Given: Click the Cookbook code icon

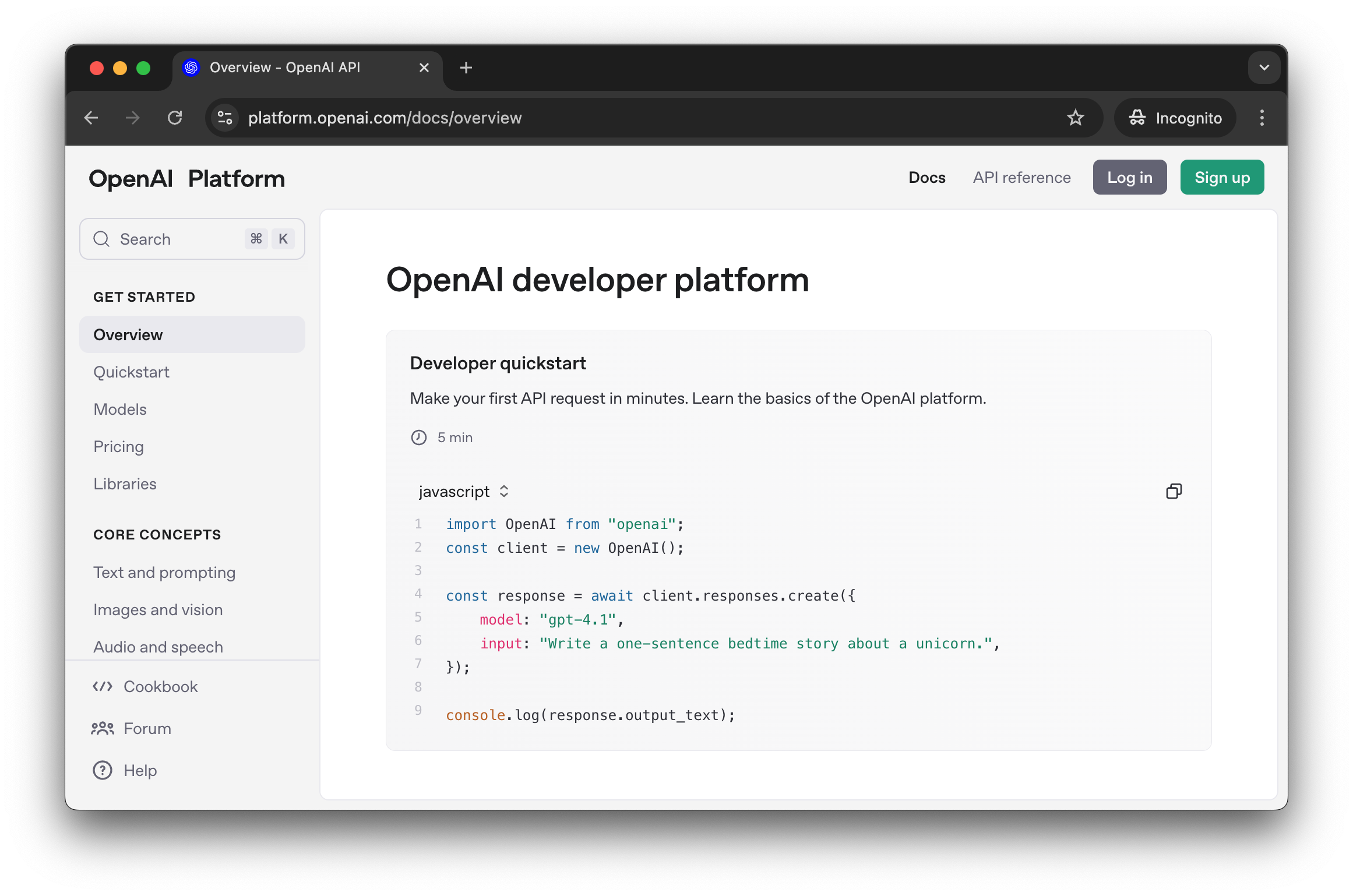Looking at the screenshot, I should pyautogui.click(x=103, y=686).
